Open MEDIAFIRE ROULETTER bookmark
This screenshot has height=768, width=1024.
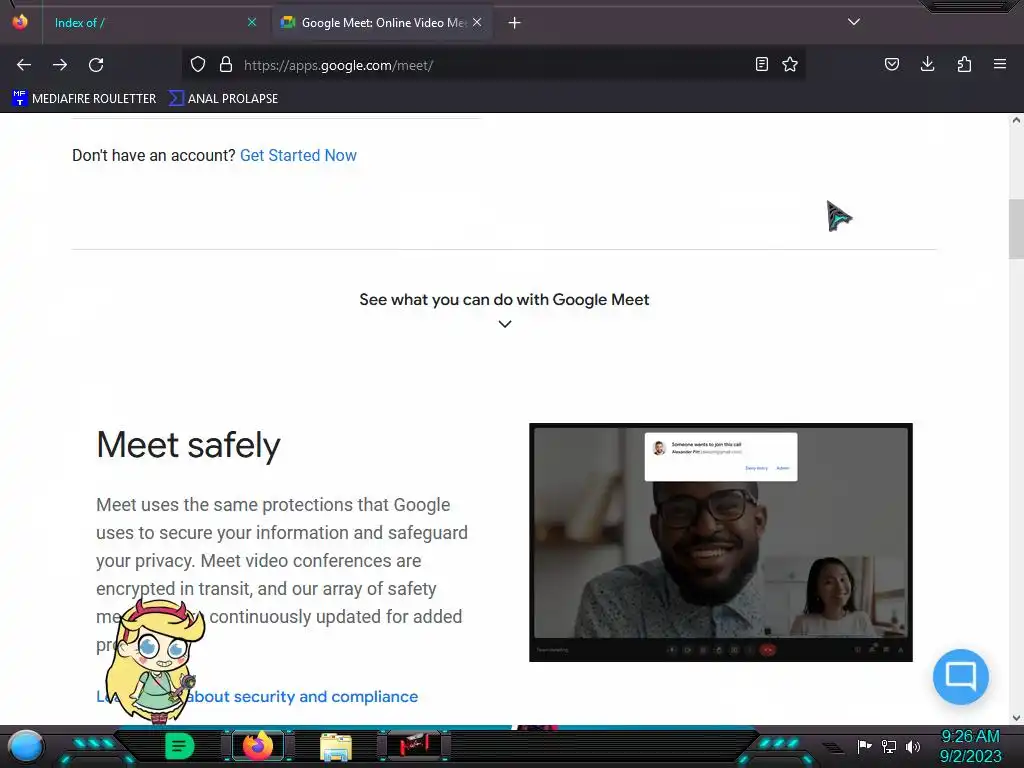(84, 99)
